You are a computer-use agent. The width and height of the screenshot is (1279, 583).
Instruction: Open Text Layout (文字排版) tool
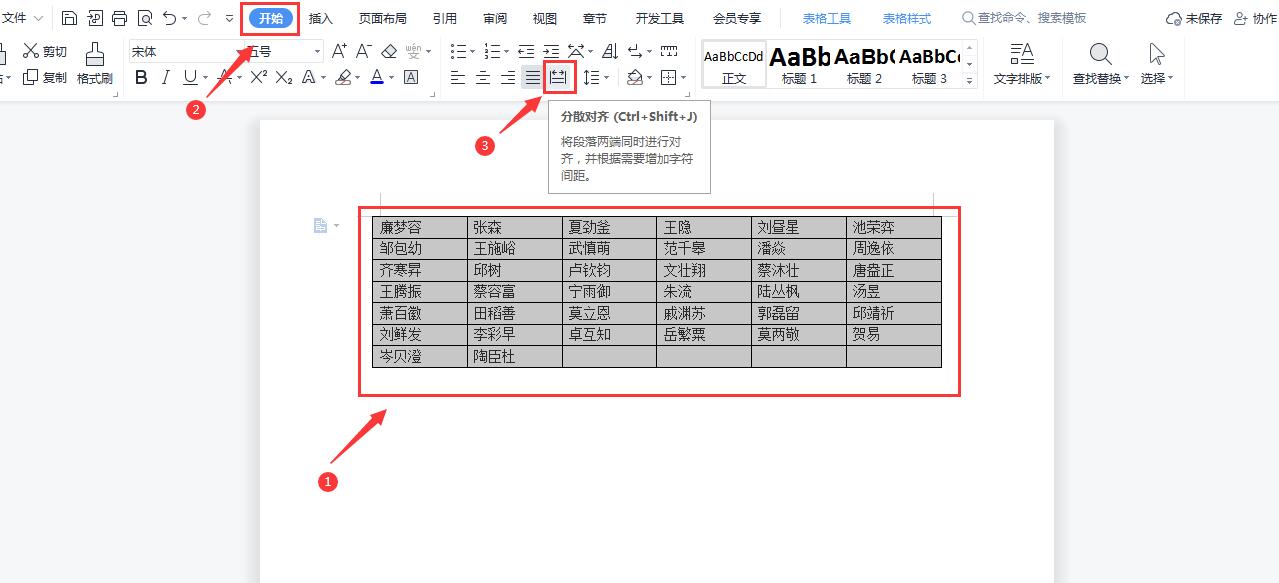(1022, 64)
